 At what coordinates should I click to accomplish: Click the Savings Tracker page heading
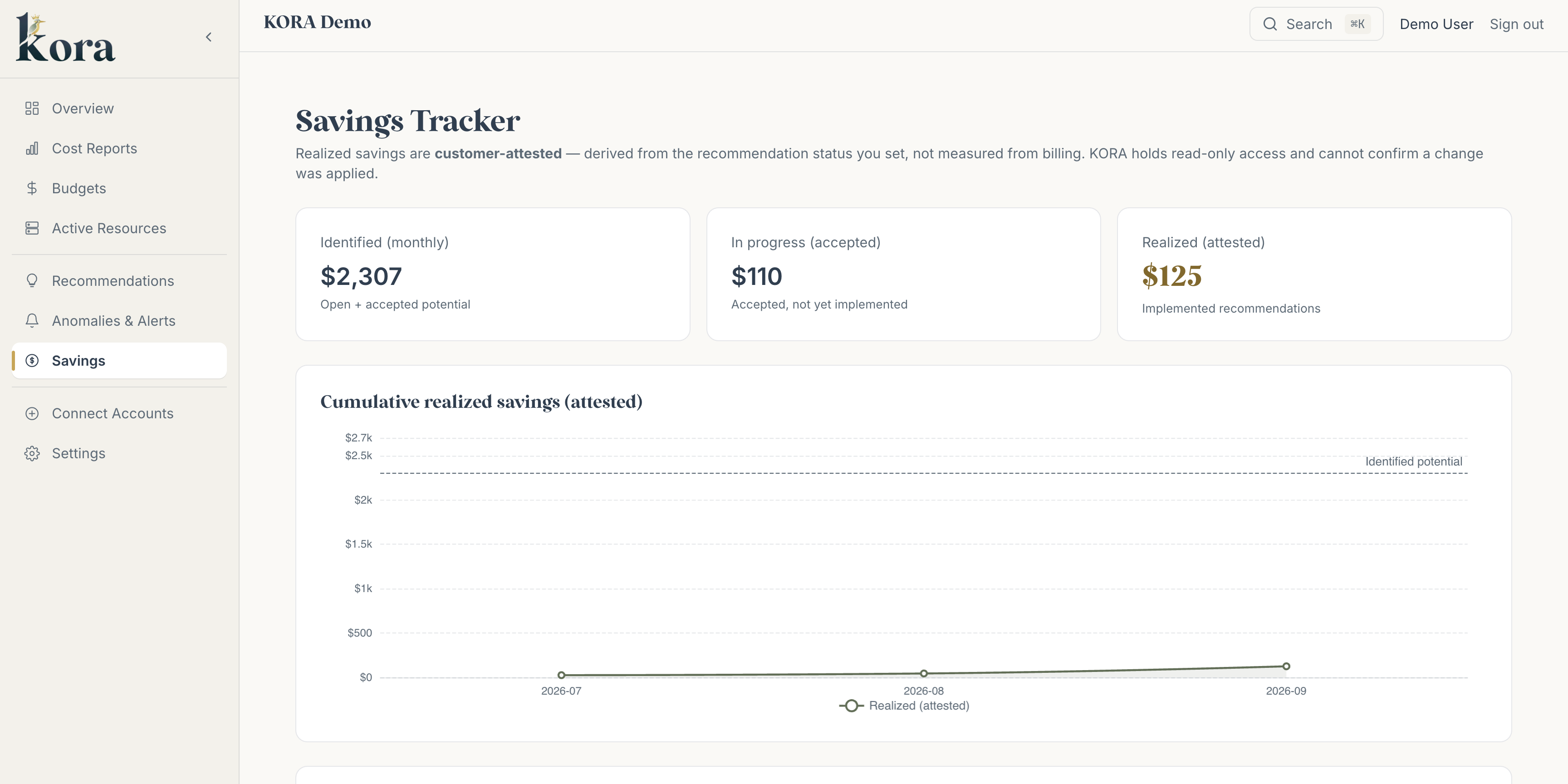pos(407,121)
